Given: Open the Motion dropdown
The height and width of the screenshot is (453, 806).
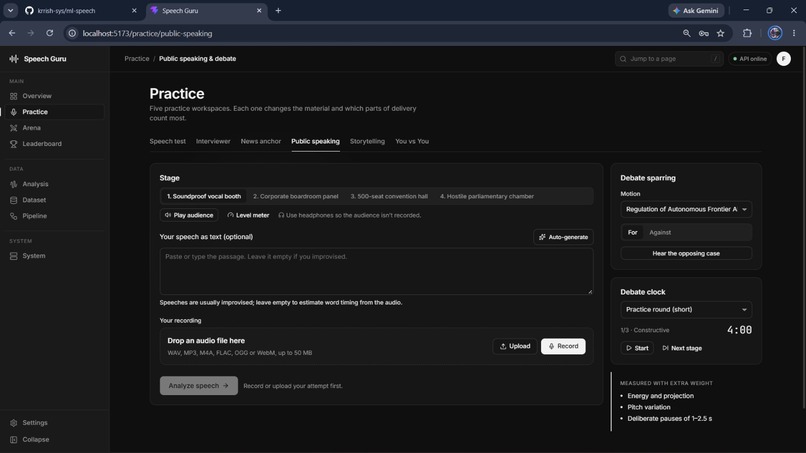Looking at the screenshot, I should pos(686,209).
